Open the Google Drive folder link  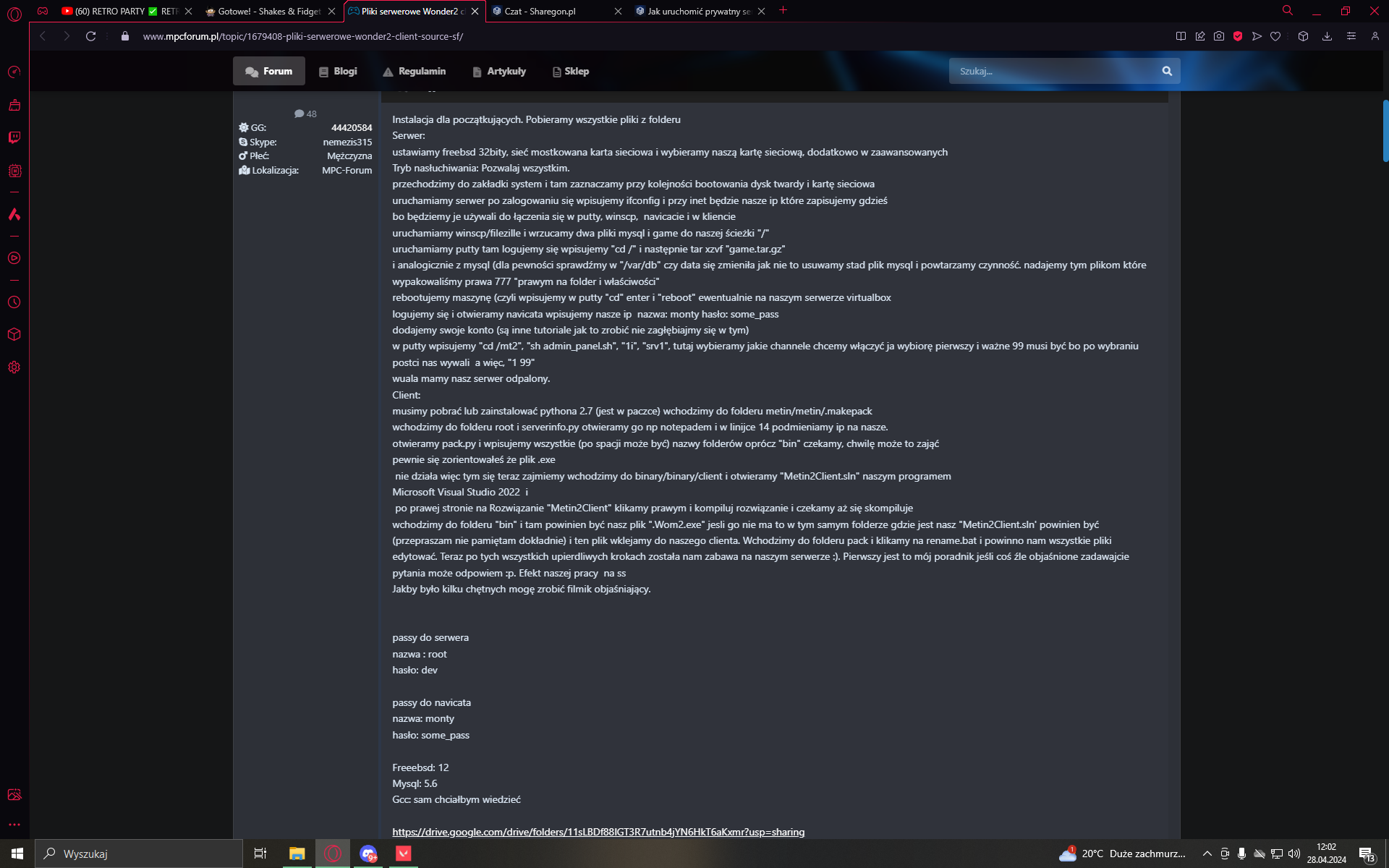(598, 832)
